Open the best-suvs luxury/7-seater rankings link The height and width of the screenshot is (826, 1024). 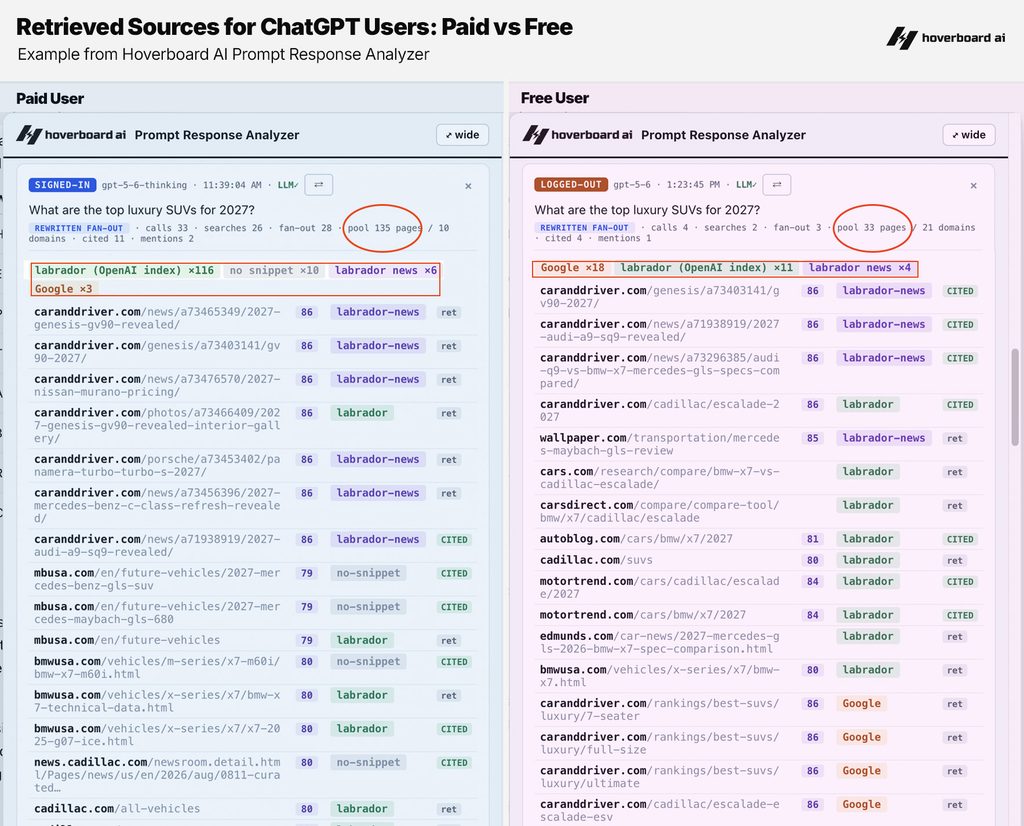(x=660, y=710)
